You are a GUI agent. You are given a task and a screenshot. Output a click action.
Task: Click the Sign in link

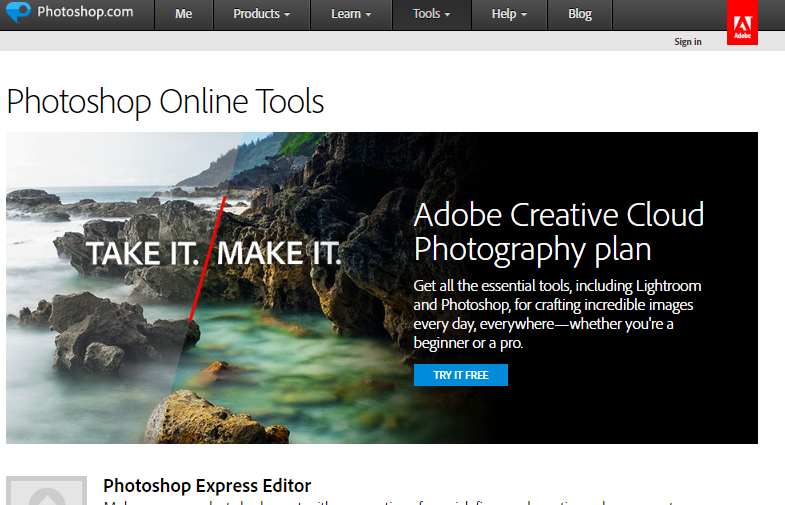coord(687,42)
